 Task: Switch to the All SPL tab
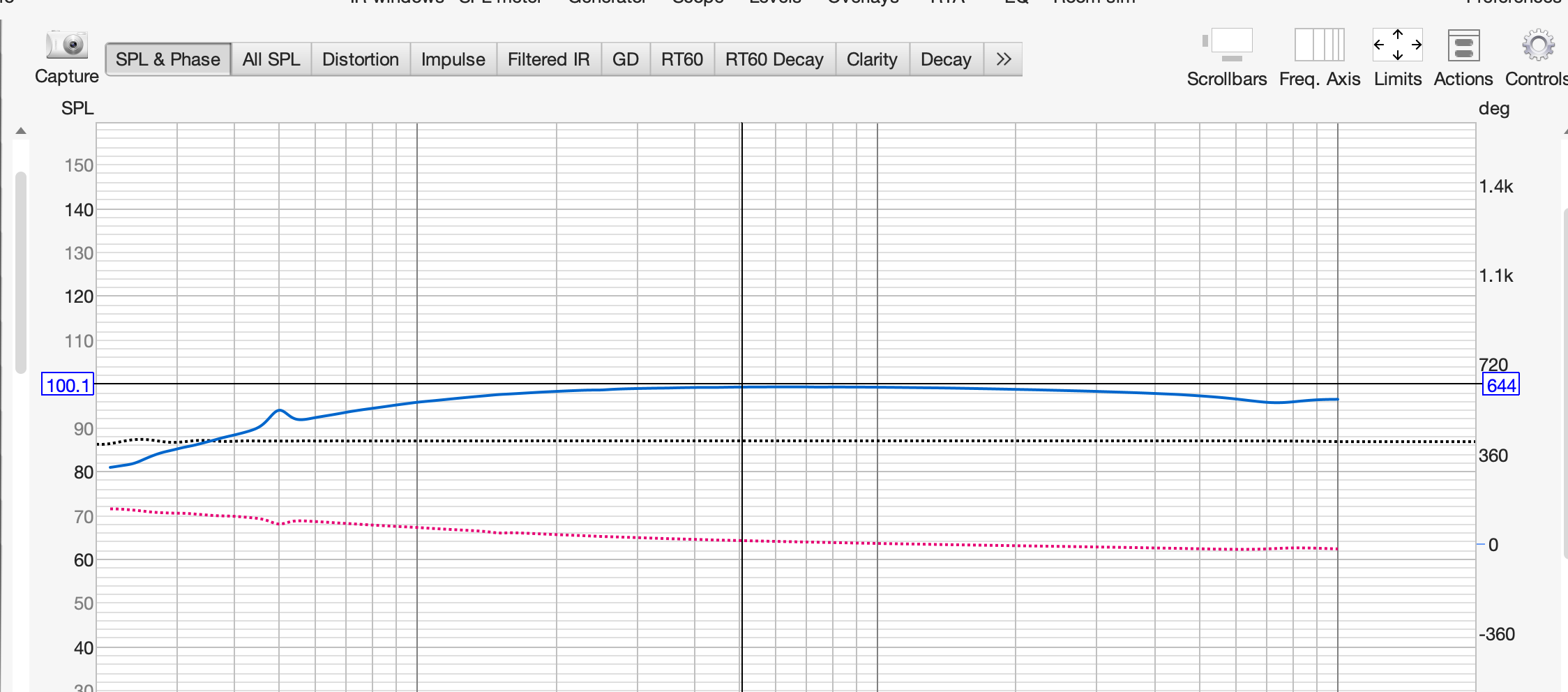(271, 59)
